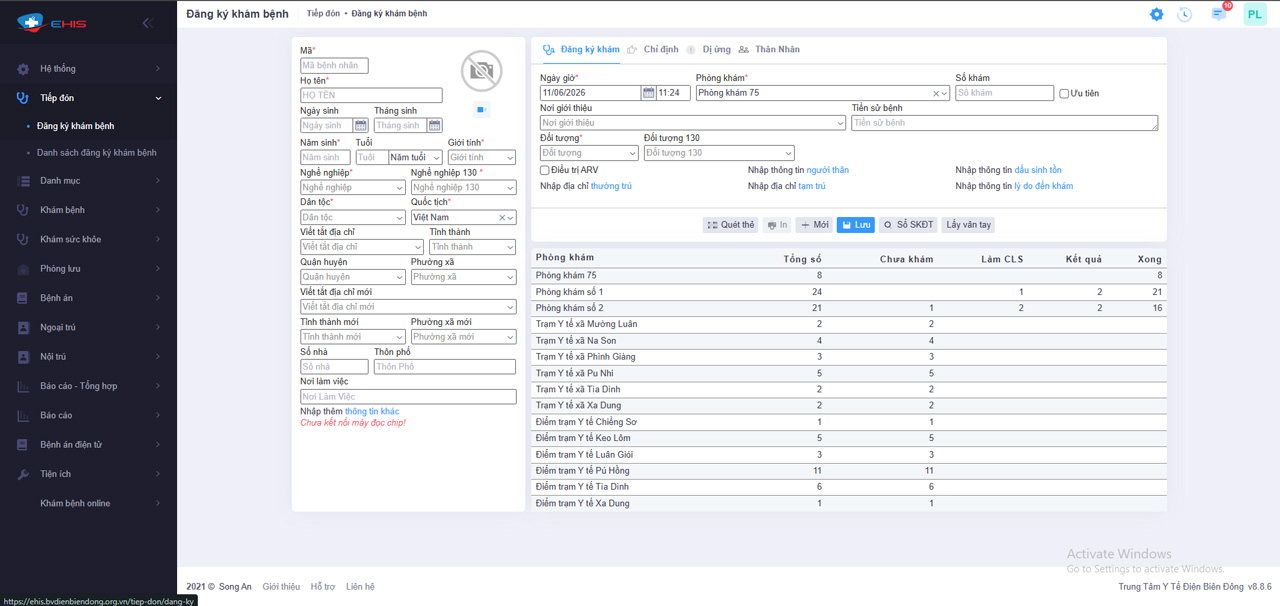Open the messages notification icon
Image resolution: width=1280 pixels, height=606 pixels.
[x=1218, y=14]
